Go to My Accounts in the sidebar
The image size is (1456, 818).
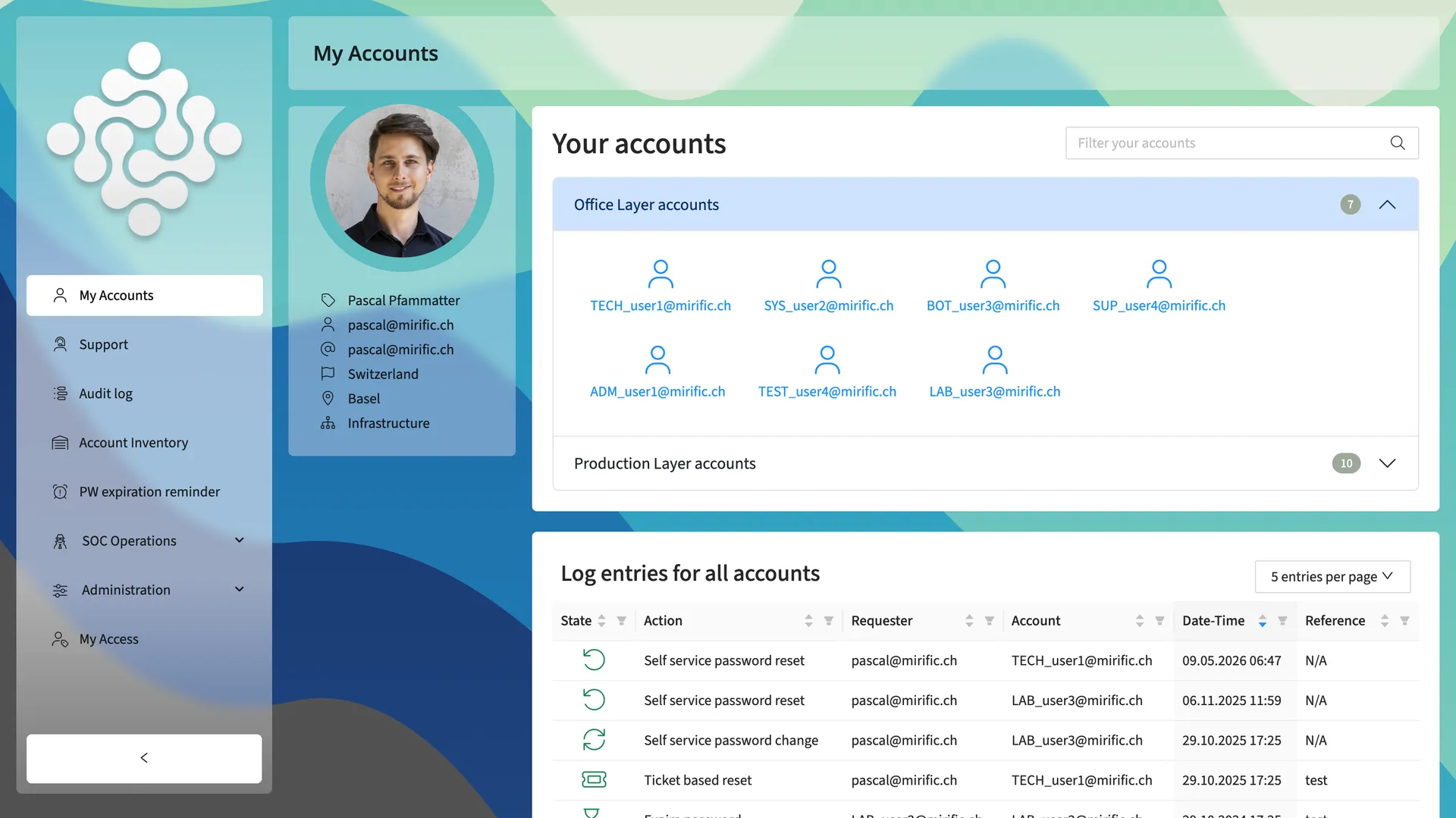[144, 296]
